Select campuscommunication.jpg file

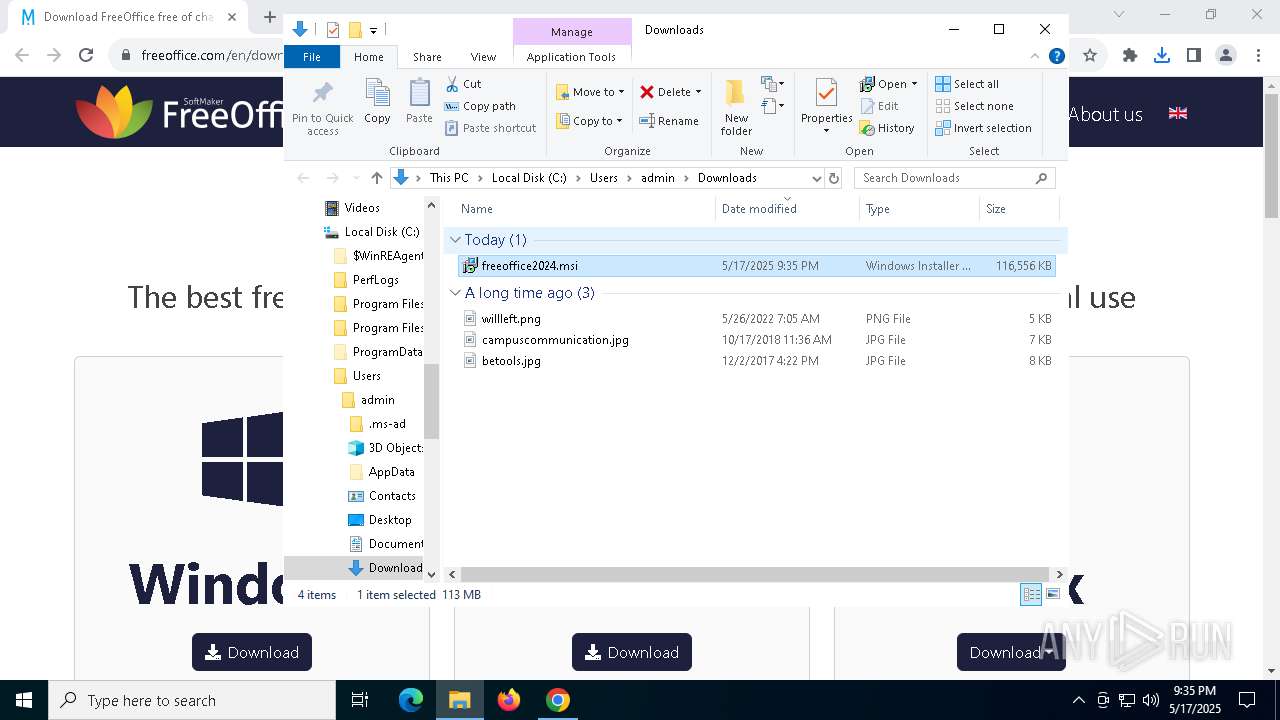pos(756,340)
